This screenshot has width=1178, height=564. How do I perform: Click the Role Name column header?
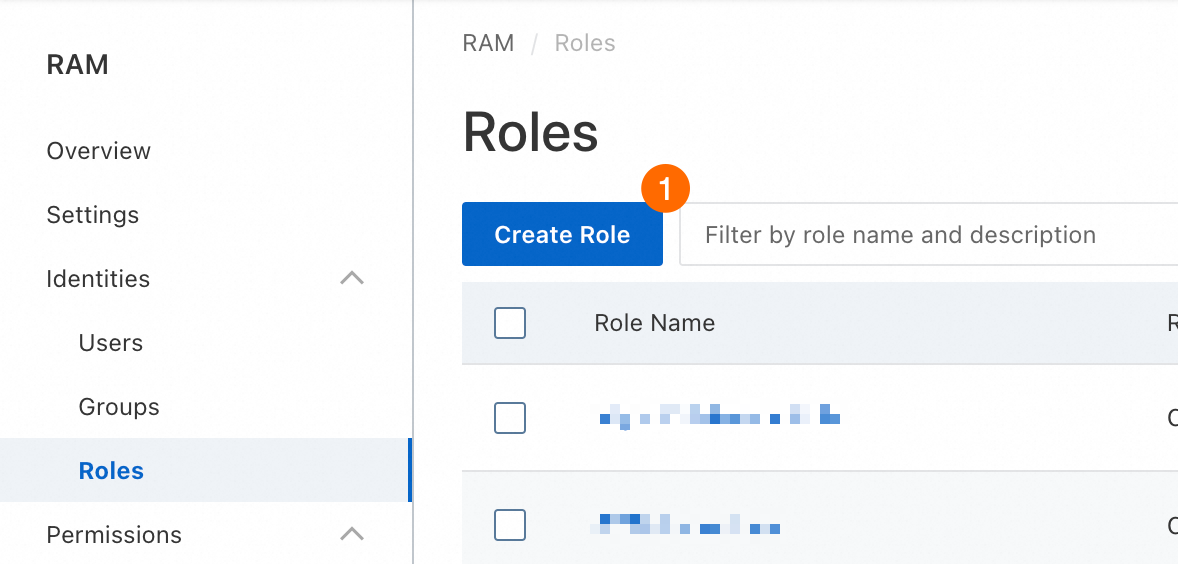point(654,323)
